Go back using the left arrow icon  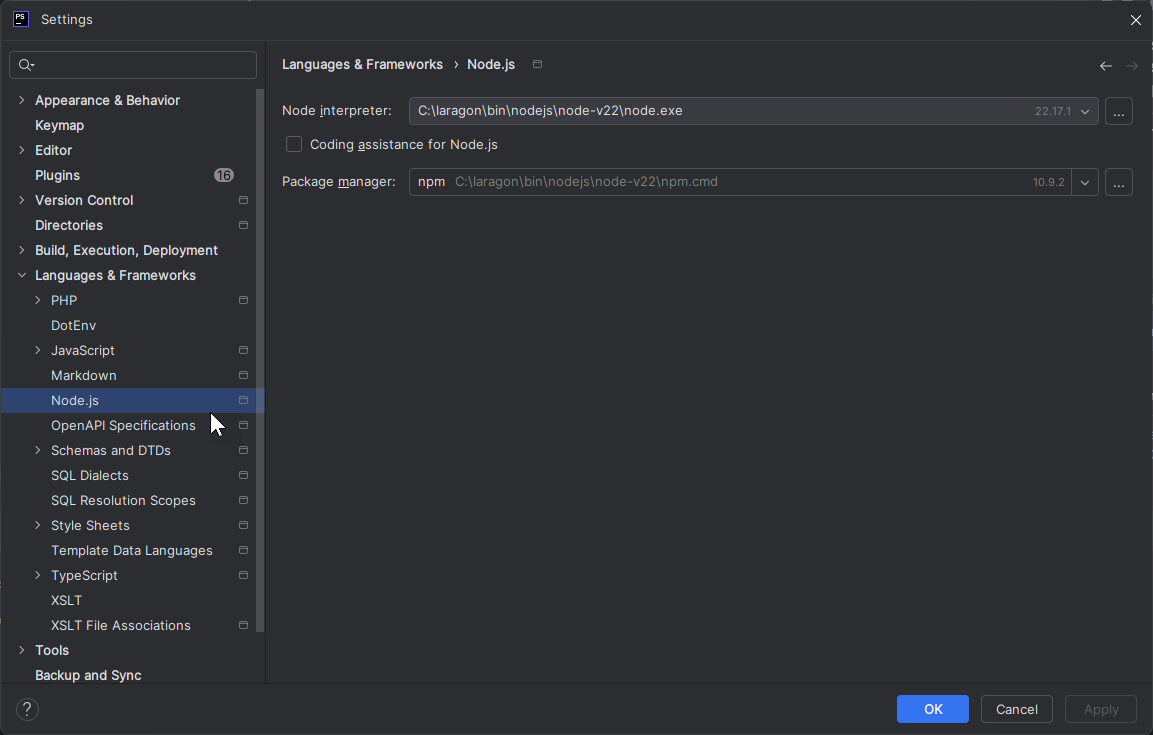click(1105, 66)
